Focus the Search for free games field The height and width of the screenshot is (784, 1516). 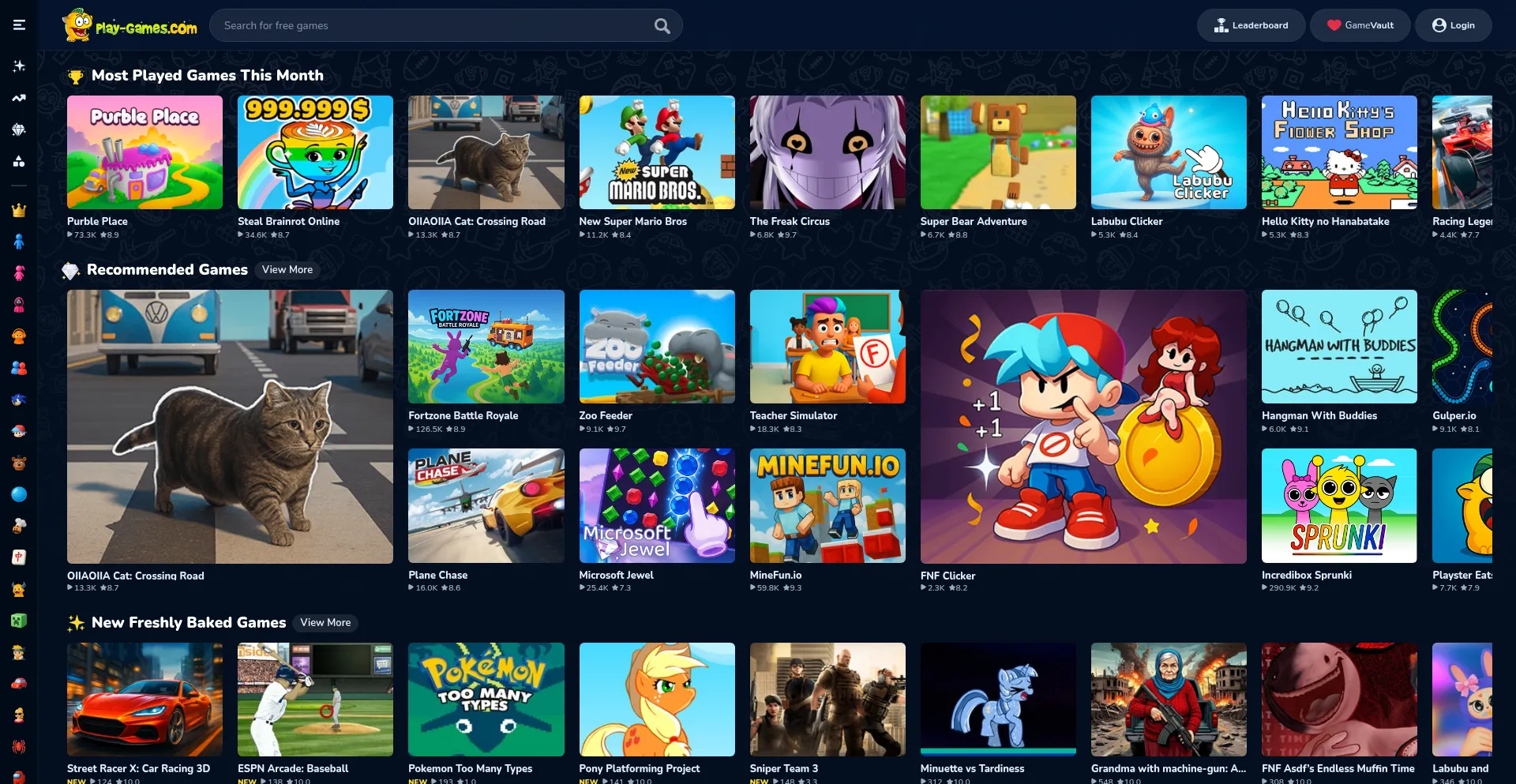tap(446, 25)
